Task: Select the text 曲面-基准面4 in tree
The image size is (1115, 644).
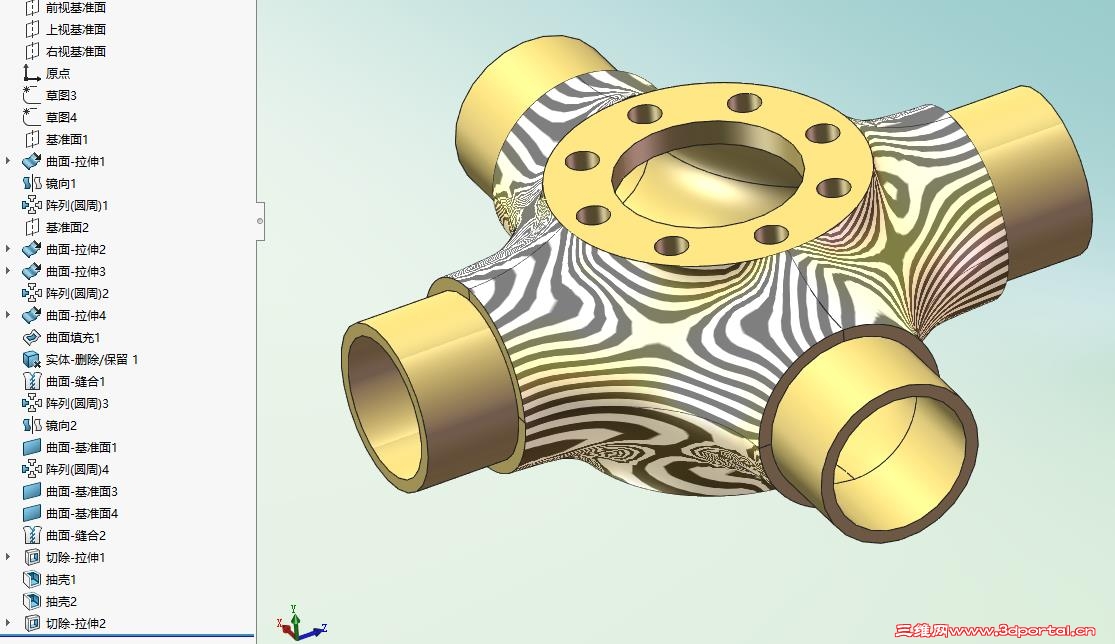Action: point(82,513)
